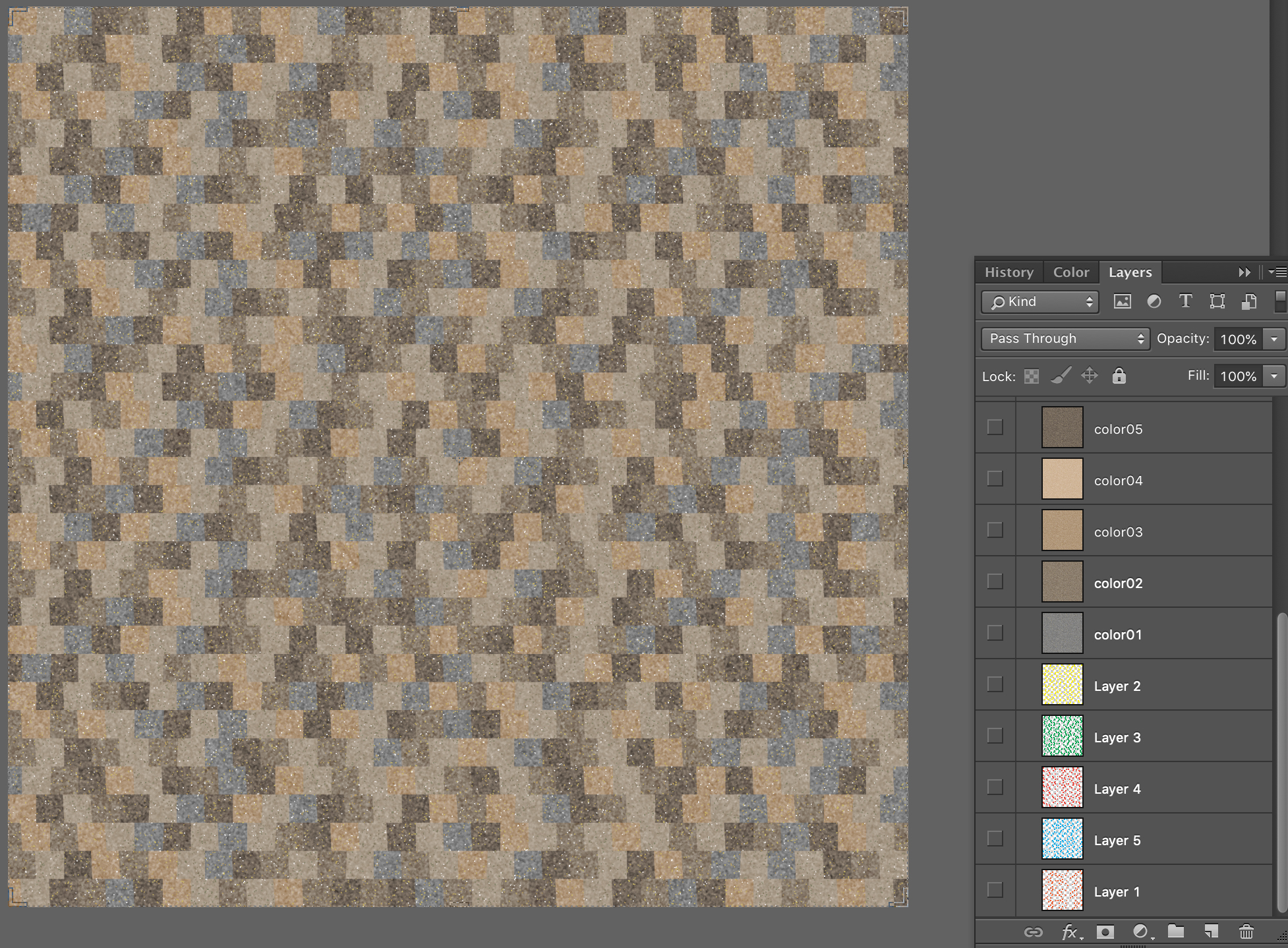This screenshot has width=1288, height=948.
Task: Click the Layers panel vertical scrollbar
Action: click(x=1281, y=763)
